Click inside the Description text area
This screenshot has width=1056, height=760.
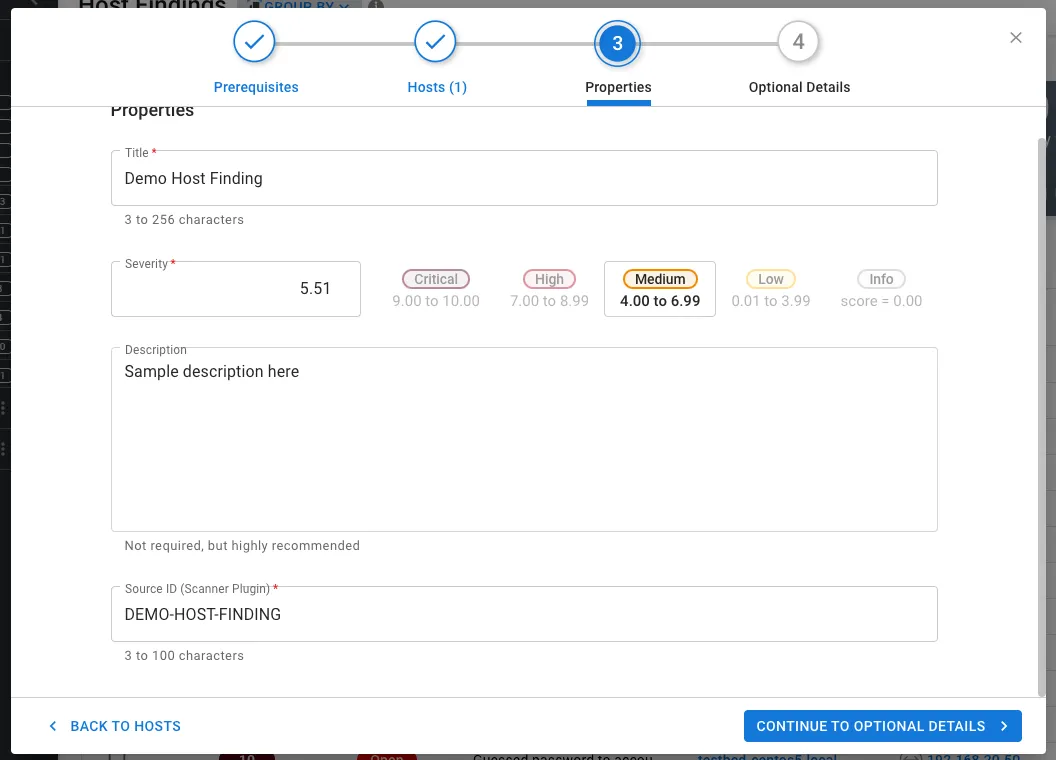click(524, 439)
